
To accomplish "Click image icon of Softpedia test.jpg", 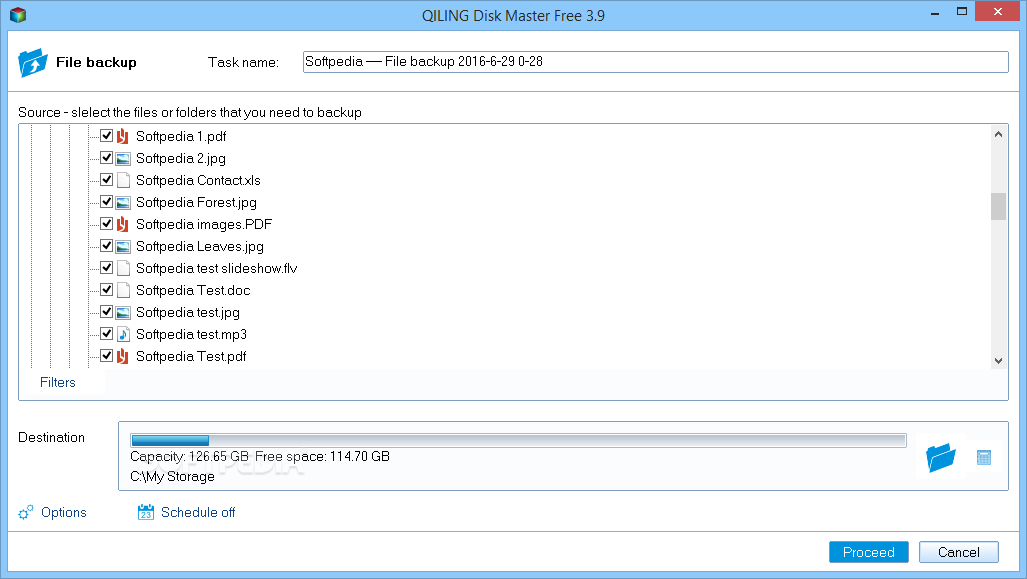I will tap(122, 312).
